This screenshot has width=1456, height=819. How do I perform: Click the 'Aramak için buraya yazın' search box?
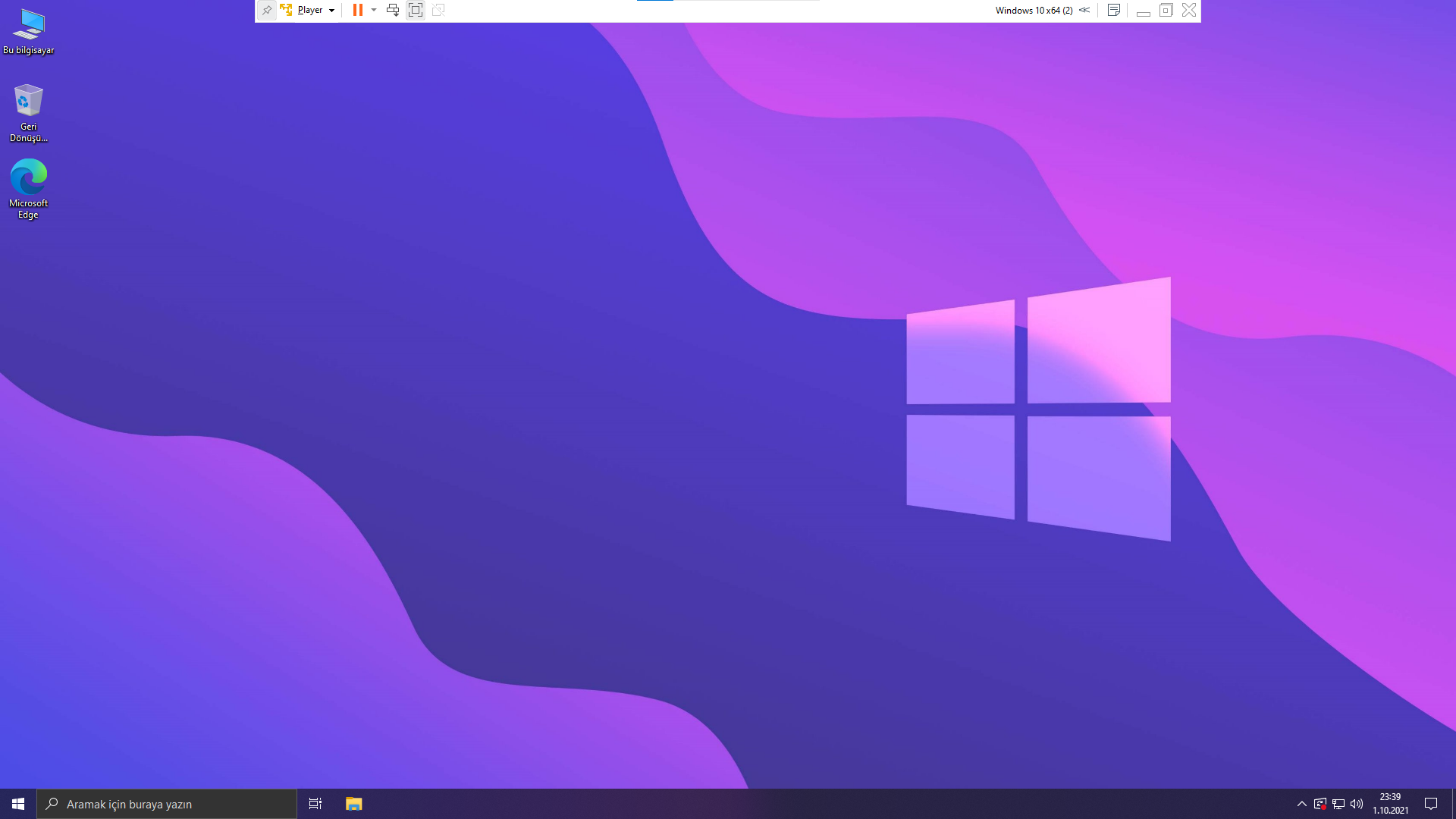pyautogui.click(x=167, y=804)
